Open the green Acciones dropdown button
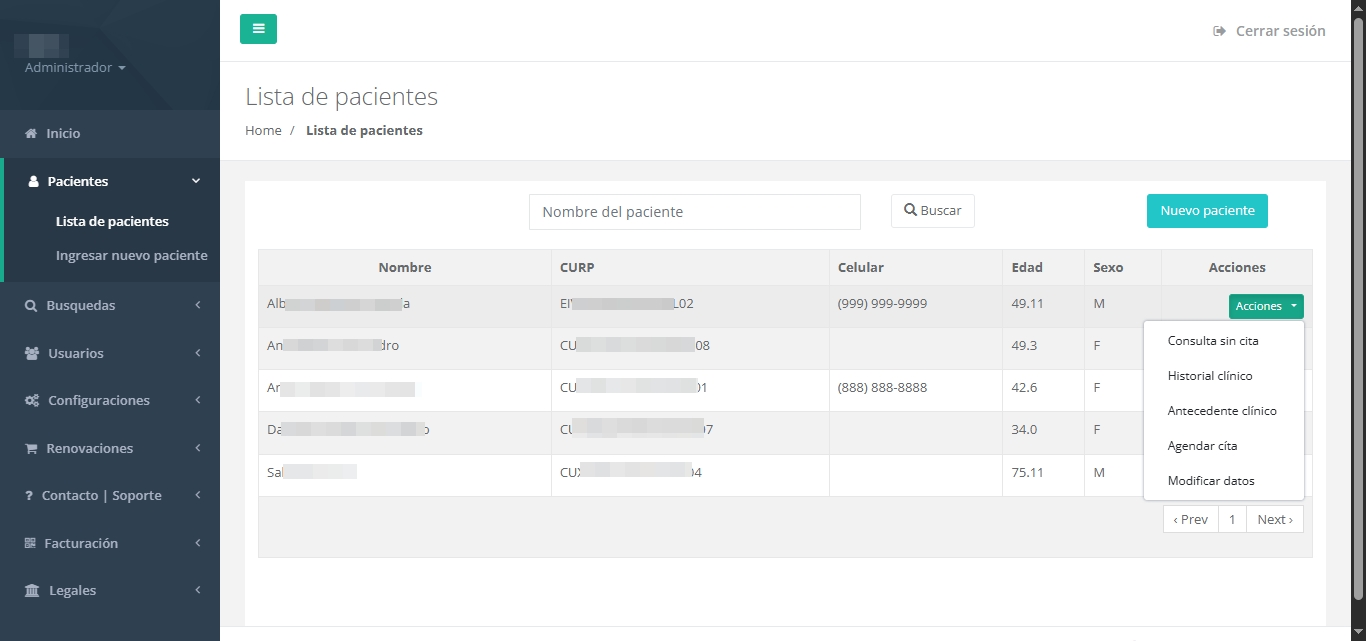Image resolution: width=1366 pixels, height=641 pixels. pos(1265,307)
